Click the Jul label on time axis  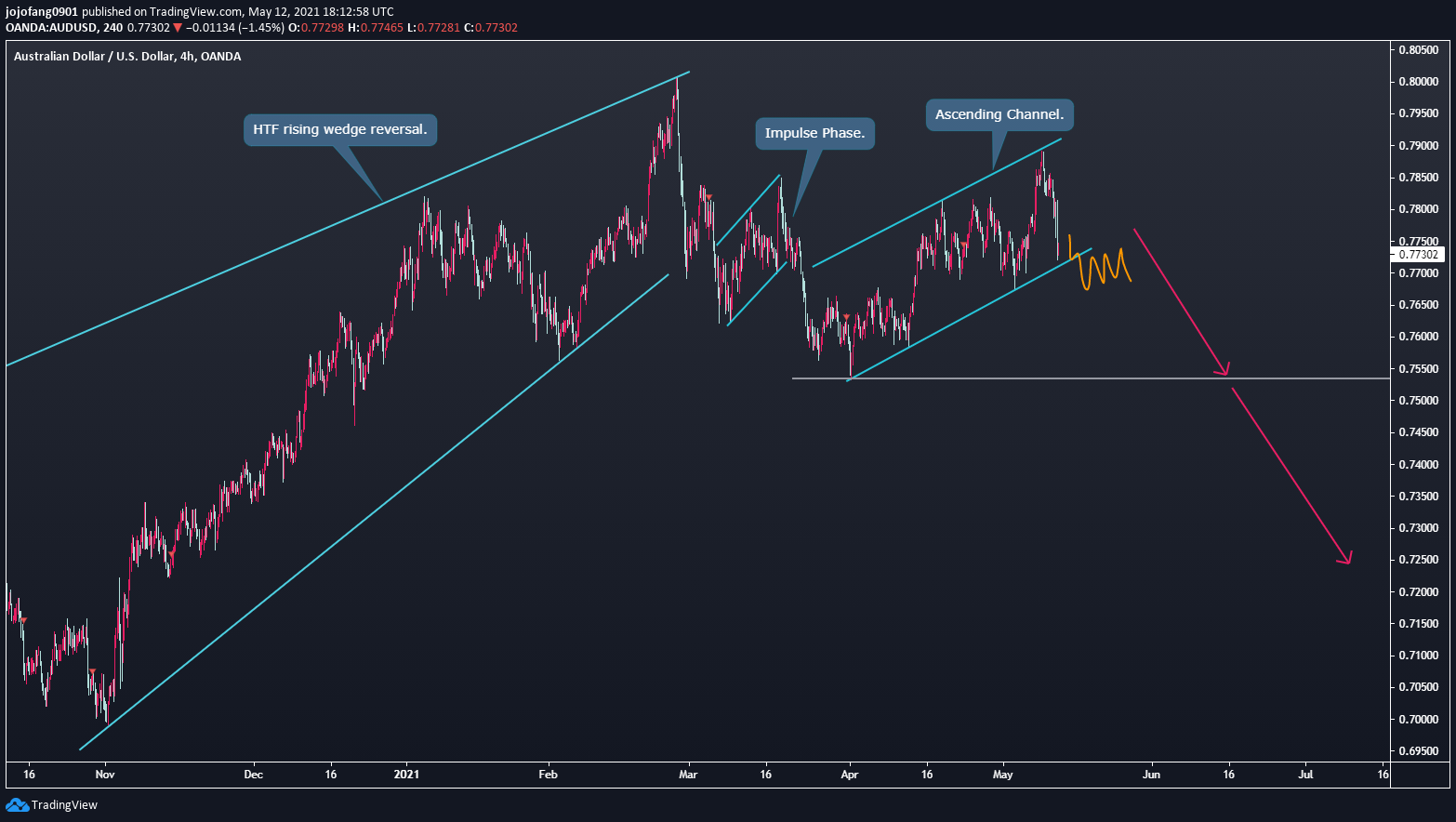tap(1305, 774)
